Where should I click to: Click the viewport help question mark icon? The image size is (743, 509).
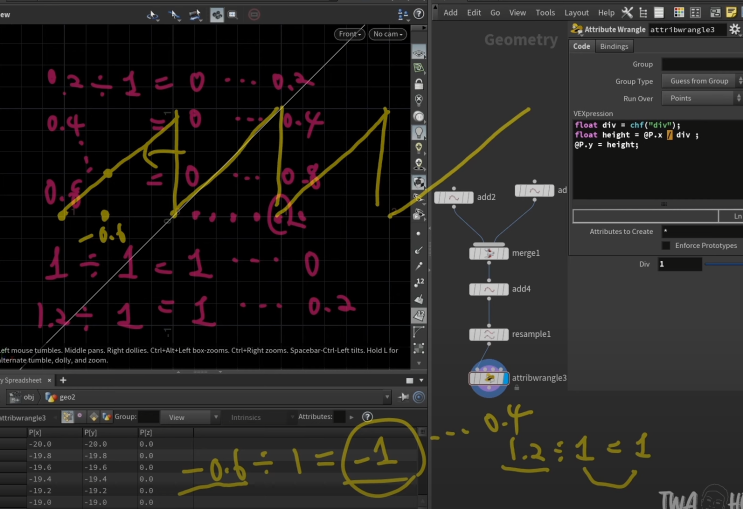(419, 14)
